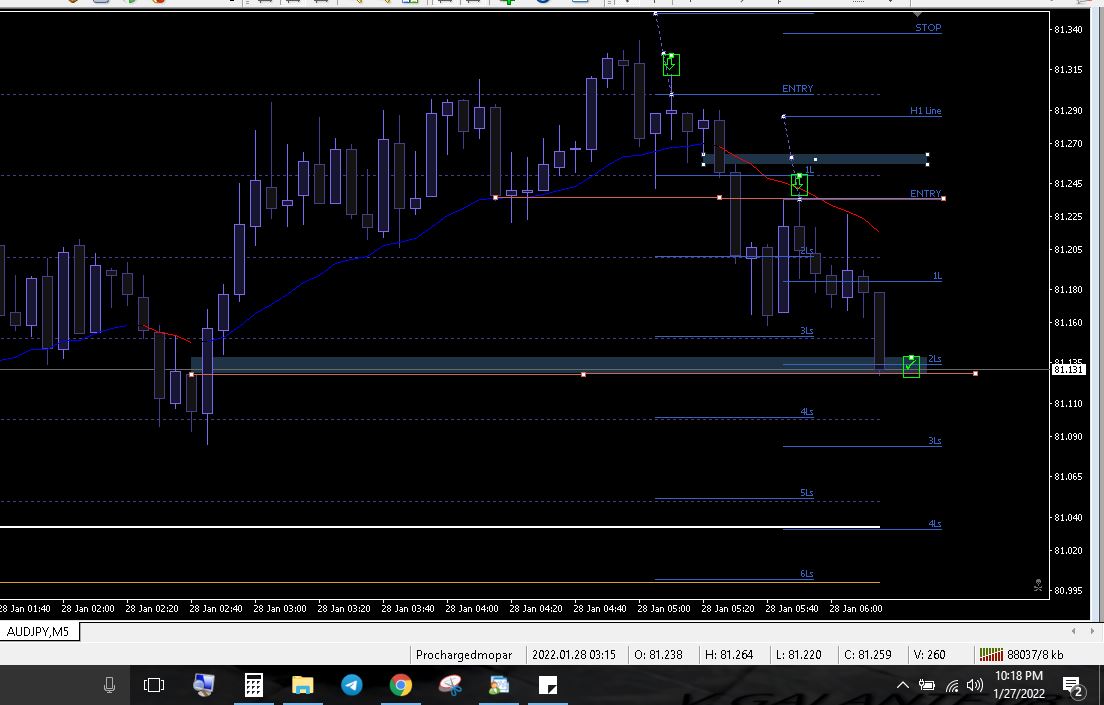This screenshot has width=1104, height=705.
Task: Click the C: 81.259 close price field
Action: [x=867, y=654]
